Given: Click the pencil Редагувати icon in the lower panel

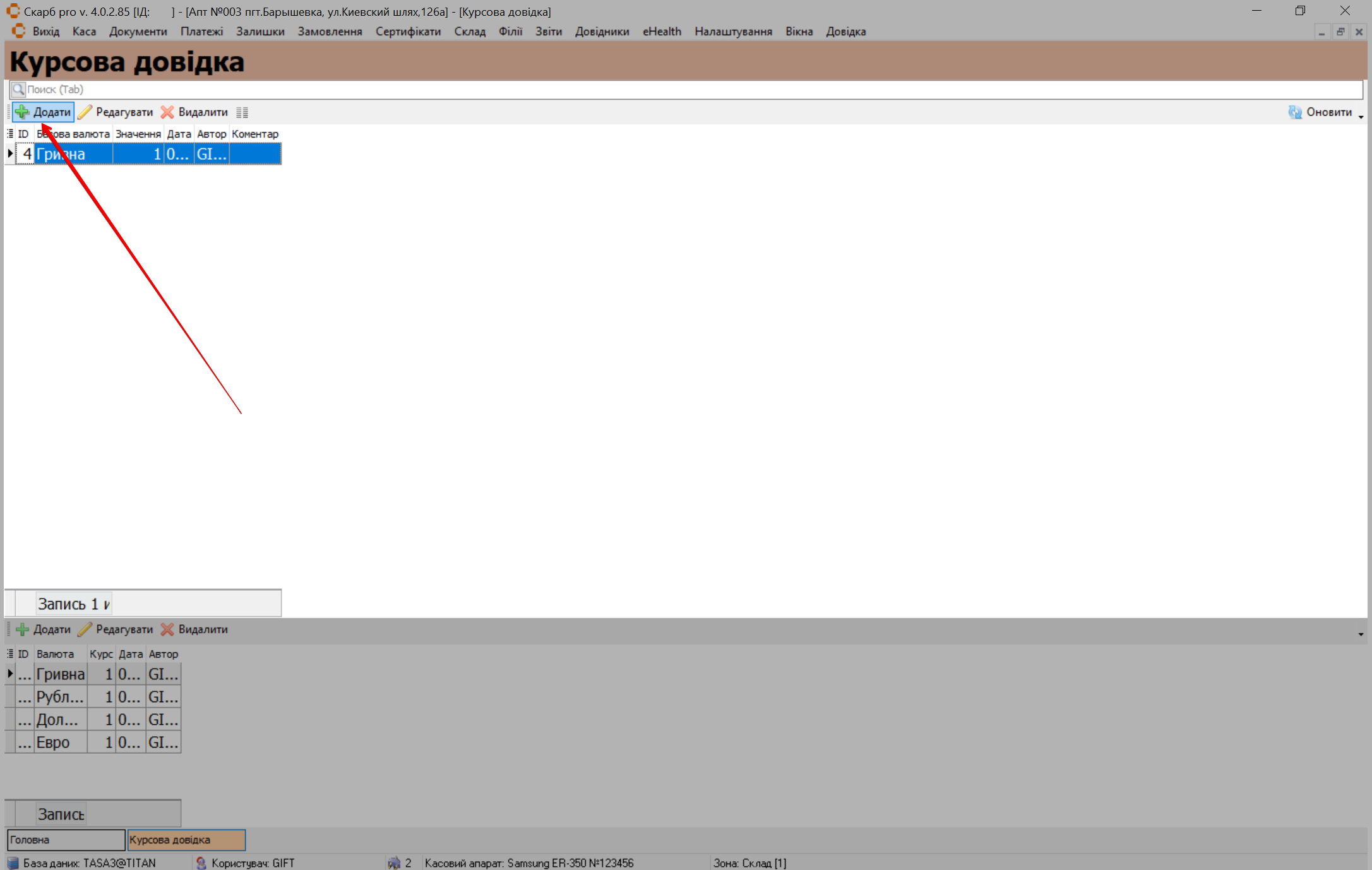Looking at the screenshot, I should click(x=85, y=629).
